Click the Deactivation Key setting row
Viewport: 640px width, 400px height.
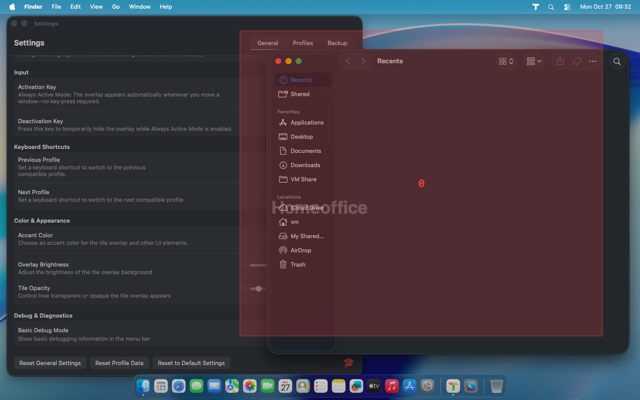tap(140, 125)
